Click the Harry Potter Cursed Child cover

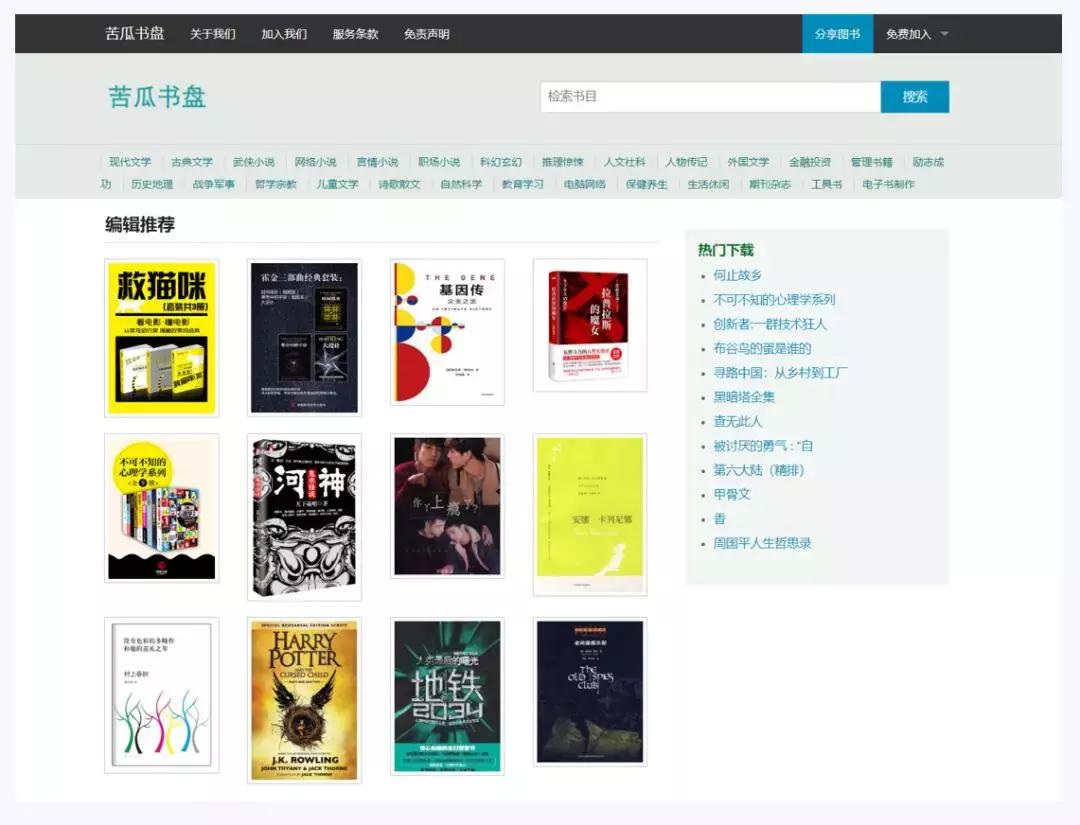tap(303, 700)
